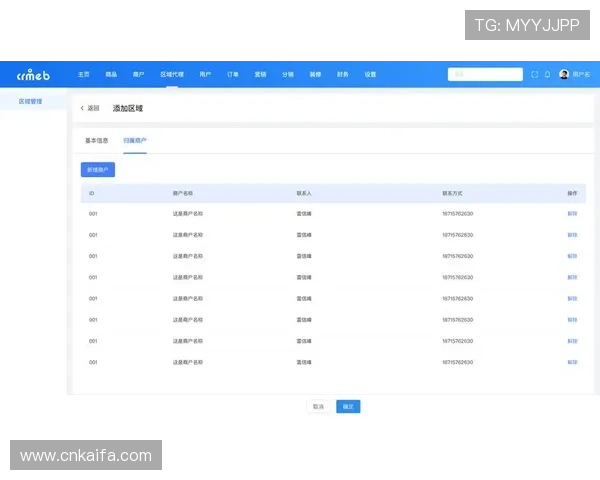
Task: Open the 营销 menu
Action: 260,74
